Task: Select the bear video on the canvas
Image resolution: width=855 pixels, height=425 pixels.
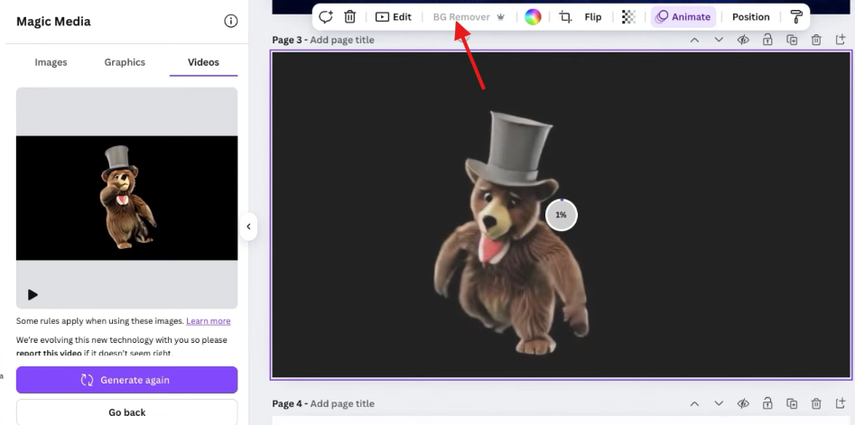Action: [x=561, y=214]
